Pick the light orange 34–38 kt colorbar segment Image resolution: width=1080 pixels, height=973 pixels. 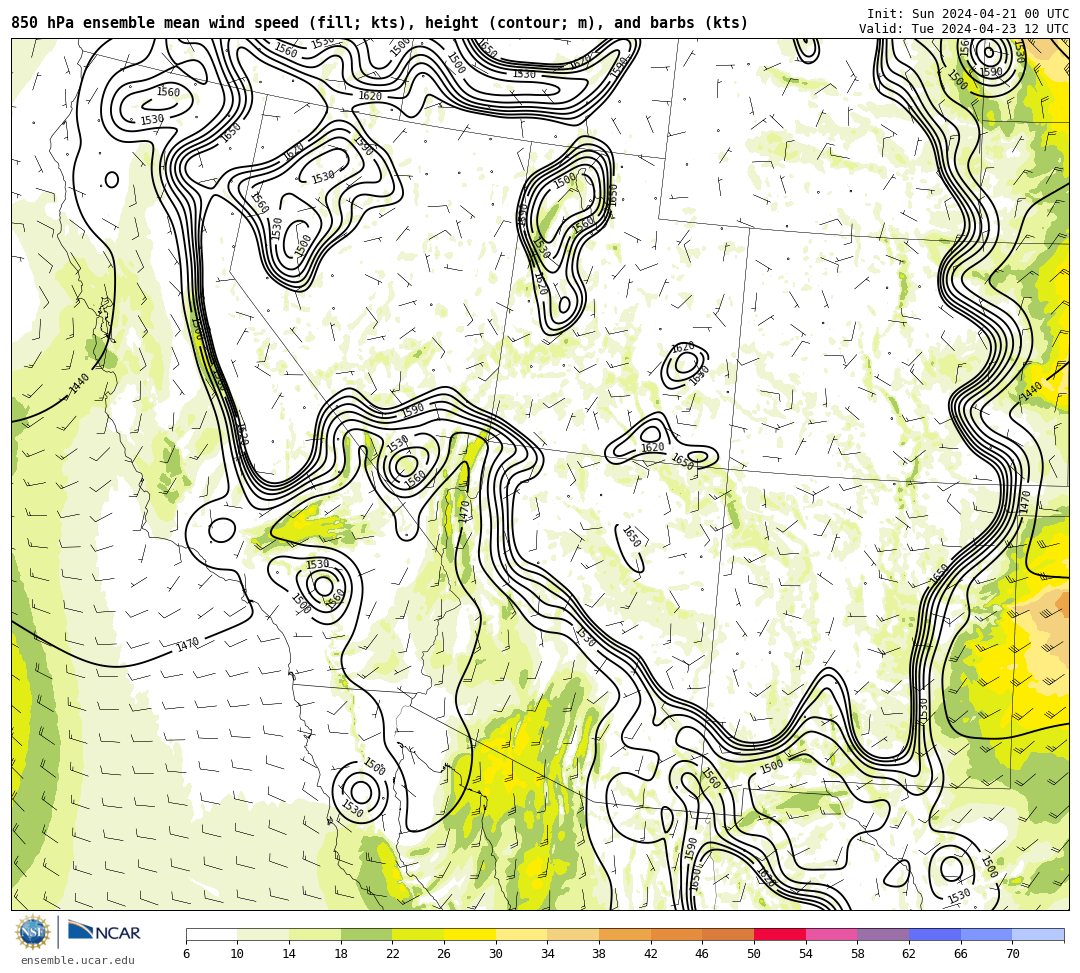(x=573, y=934)
